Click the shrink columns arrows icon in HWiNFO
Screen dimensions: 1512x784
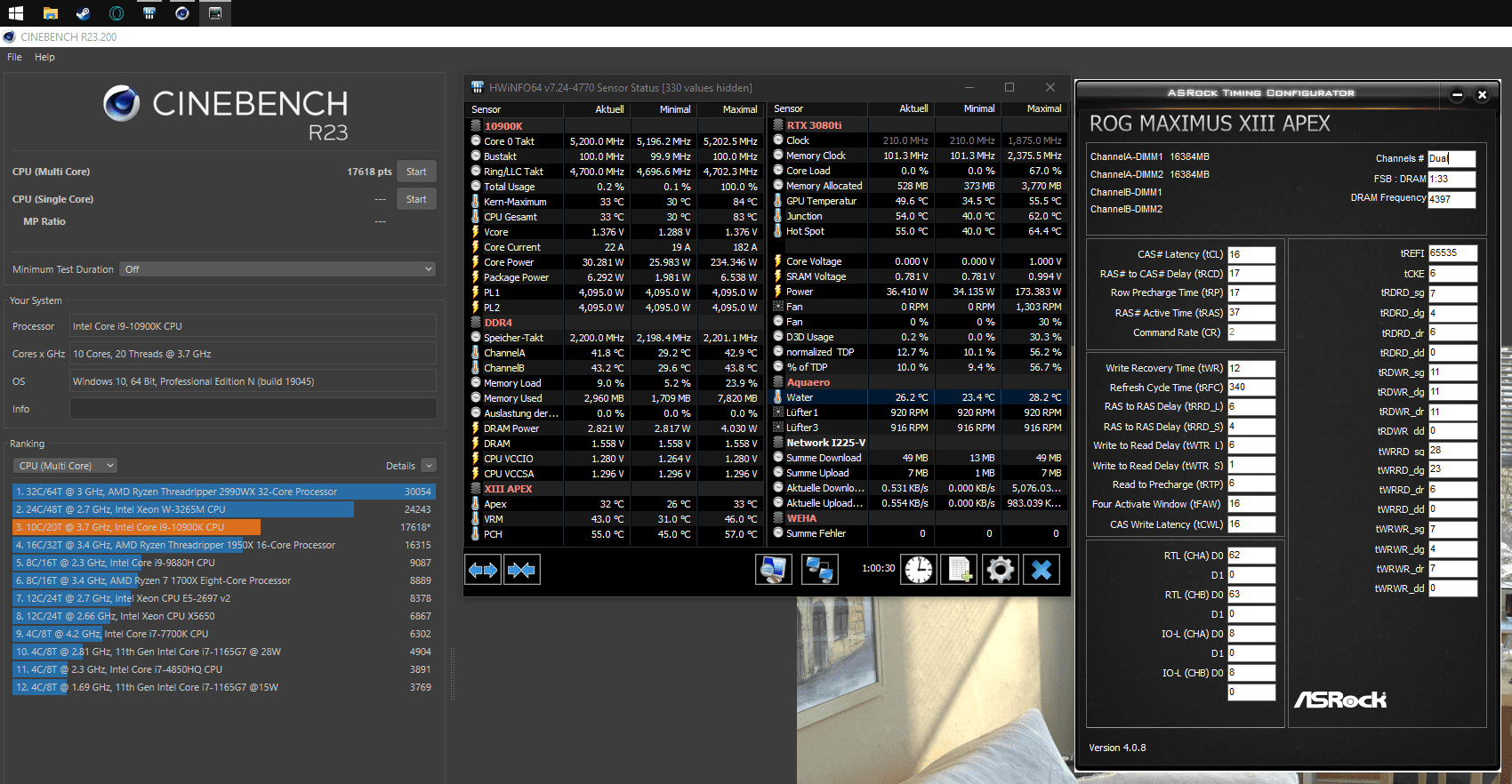click(522, 570)
